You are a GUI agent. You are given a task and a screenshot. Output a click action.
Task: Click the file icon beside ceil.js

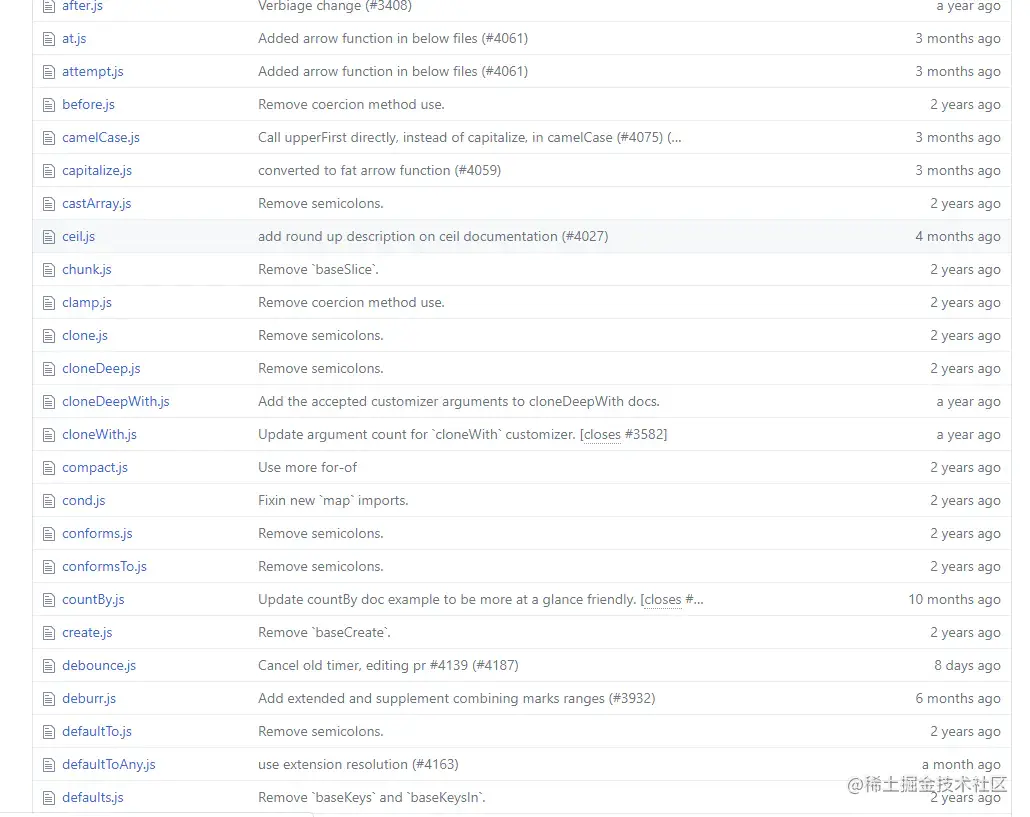click(49, 236)
